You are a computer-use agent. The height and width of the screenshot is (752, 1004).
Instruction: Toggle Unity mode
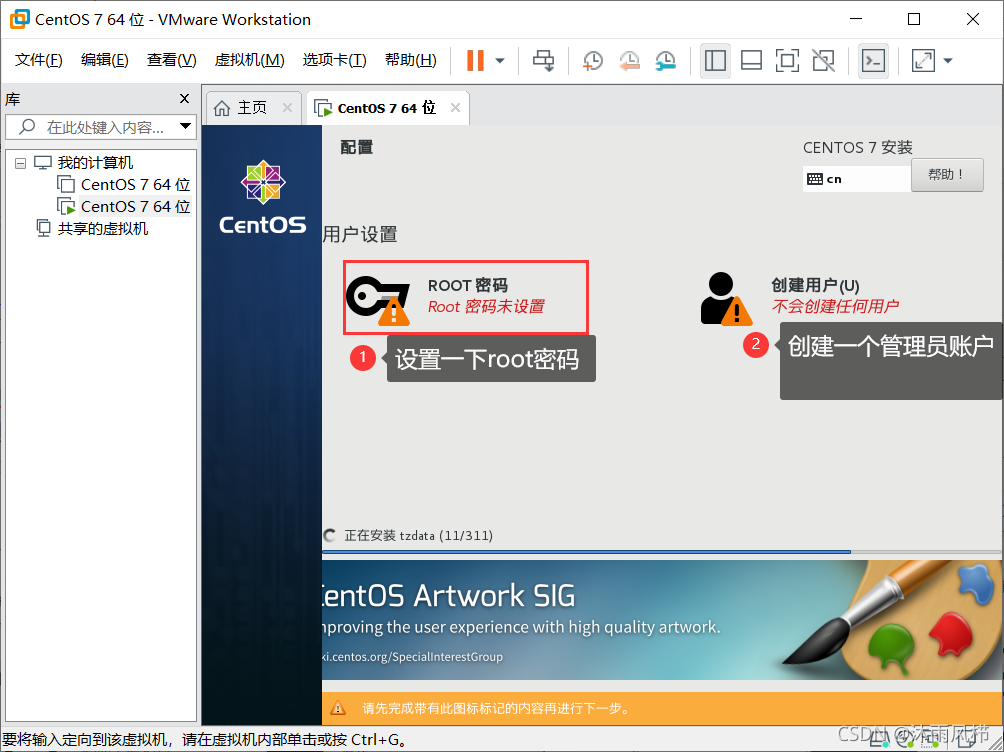[x=823, y=60]
